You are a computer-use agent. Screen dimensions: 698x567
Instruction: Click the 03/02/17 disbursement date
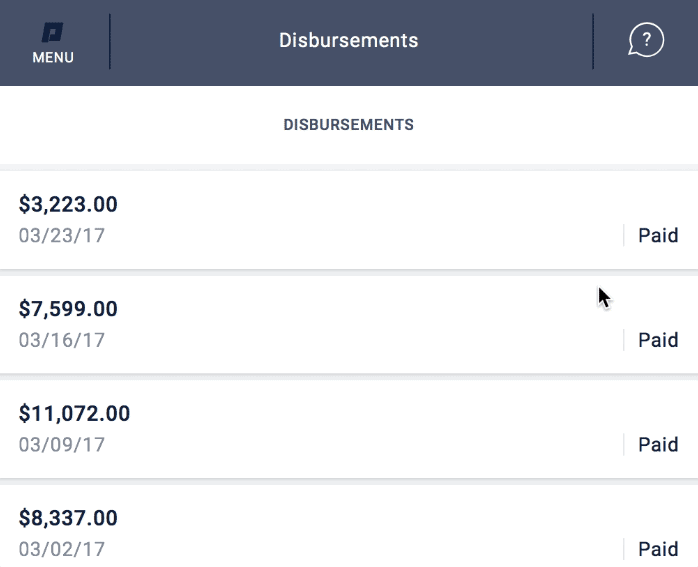pyautogui.click(x=62, y=549)
